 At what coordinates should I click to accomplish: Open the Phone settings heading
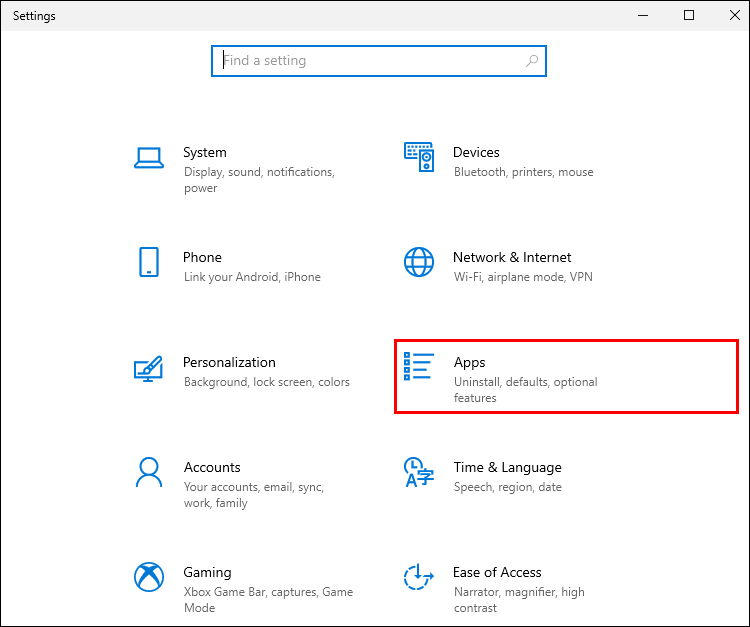pyautogui.click(x=202, y=257)
